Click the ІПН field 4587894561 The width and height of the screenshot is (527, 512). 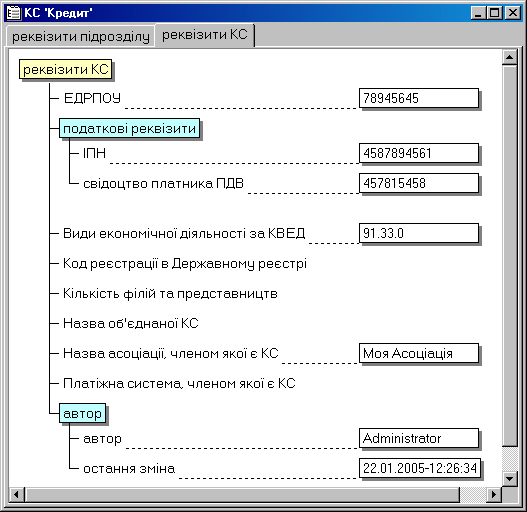tap(419, 153)
